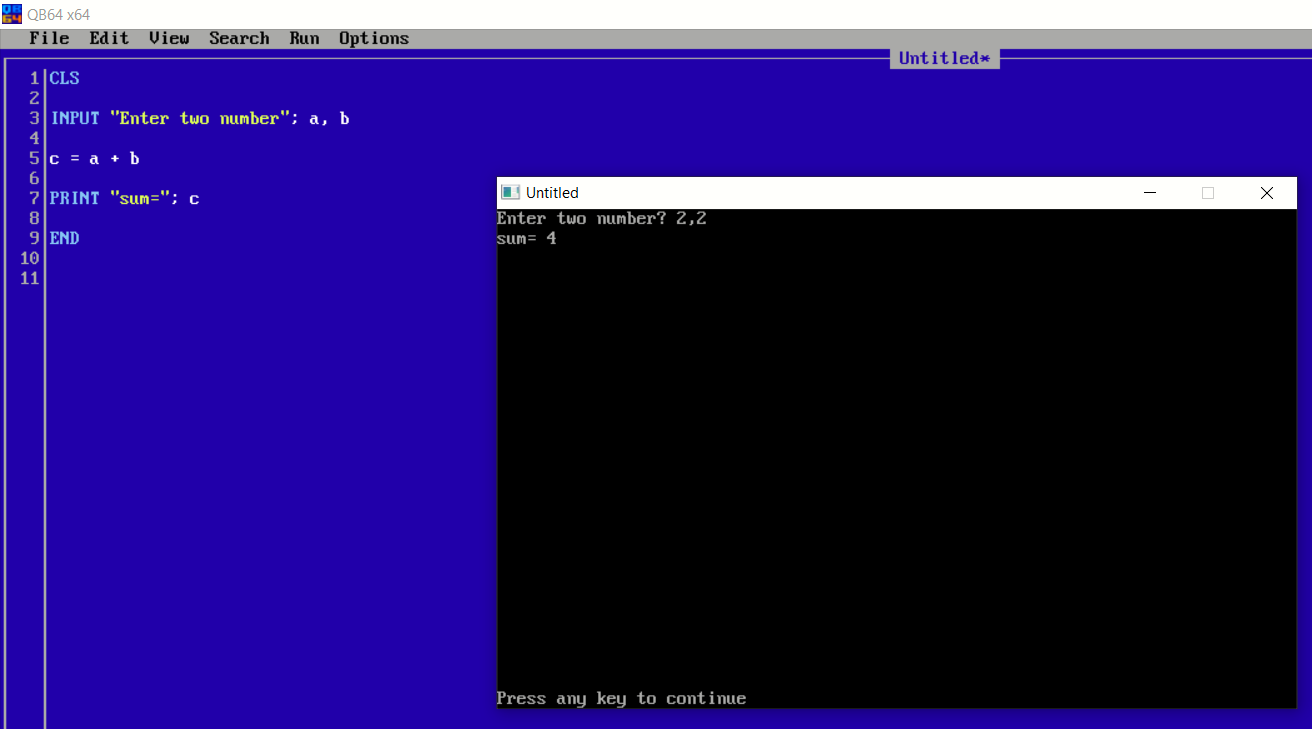1312x729 pixels.
Task: Click the c = a + b expression
Action: [x=94, y=158]
